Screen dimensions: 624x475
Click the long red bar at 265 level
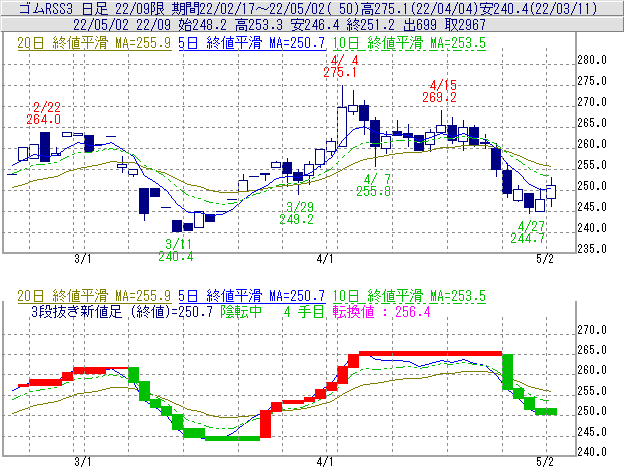coord(431,353)
